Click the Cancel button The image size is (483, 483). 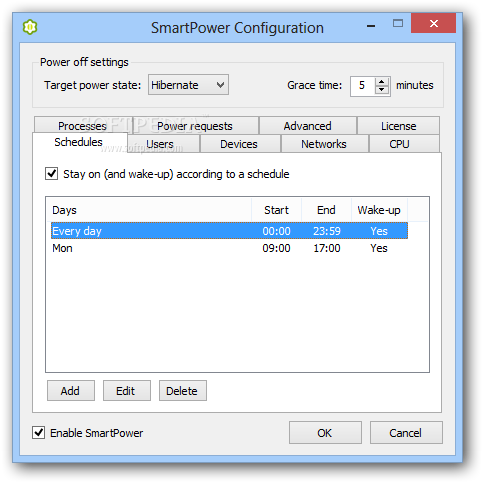[x=406, y=432]
